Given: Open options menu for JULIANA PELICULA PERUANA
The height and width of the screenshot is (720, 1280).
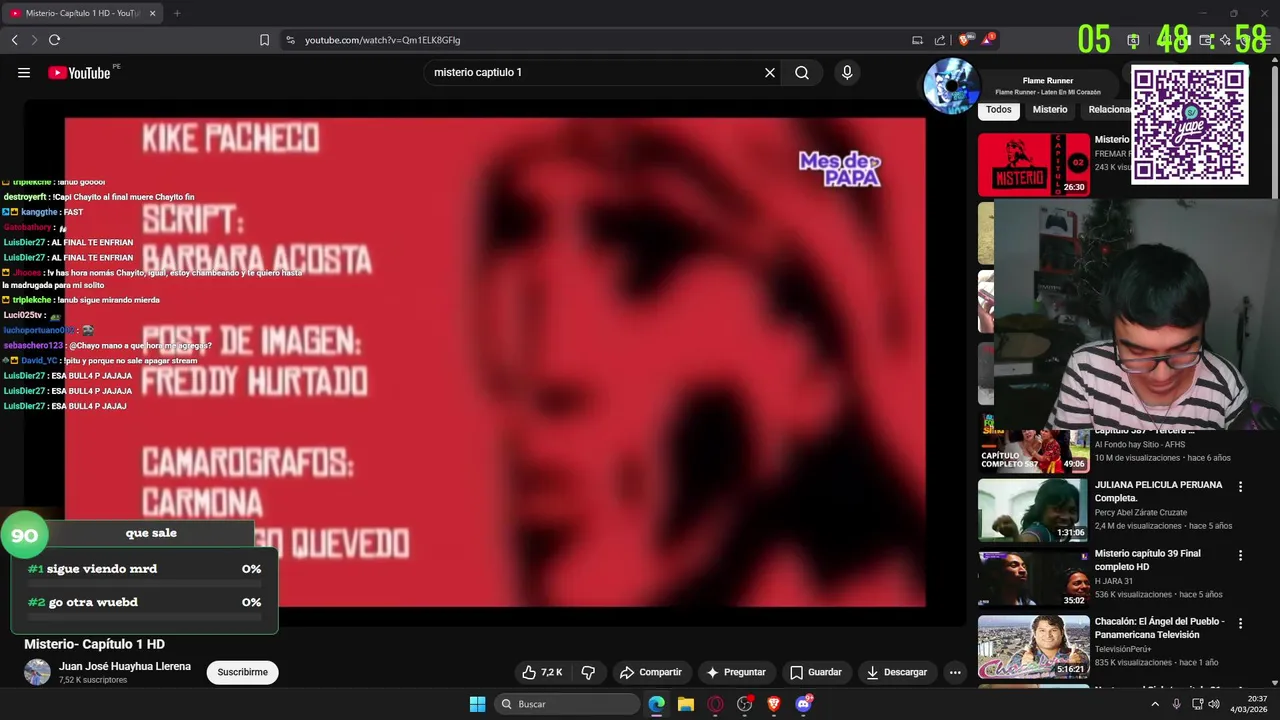Looking at the screenshot, I should click(1241, 487).
